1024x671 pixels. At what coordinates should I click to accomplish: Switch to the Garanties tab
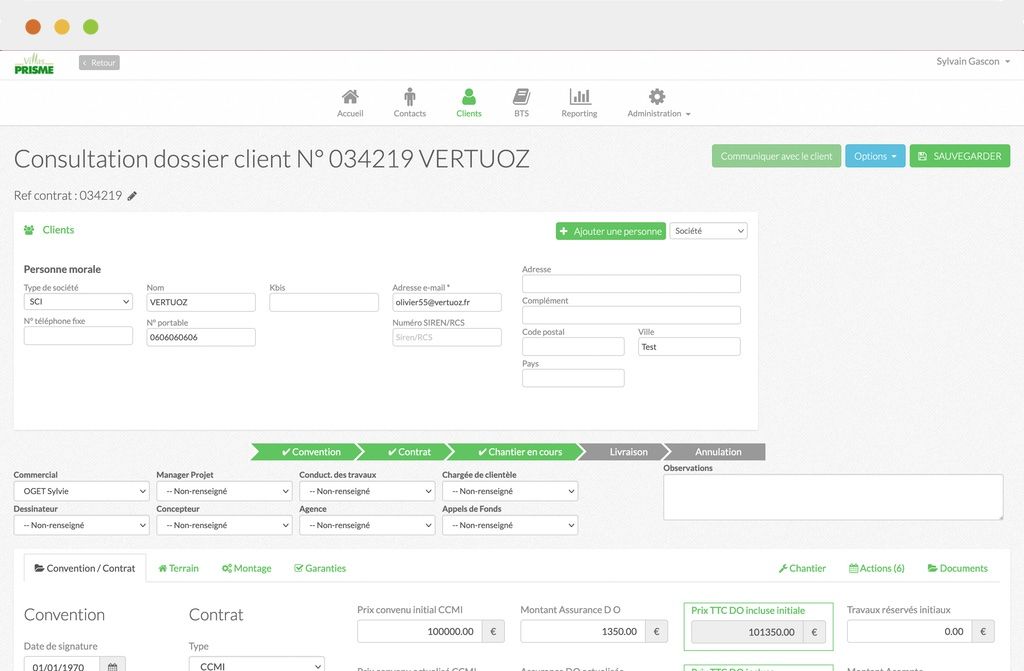pyautogui.click(x=320, y=568)
